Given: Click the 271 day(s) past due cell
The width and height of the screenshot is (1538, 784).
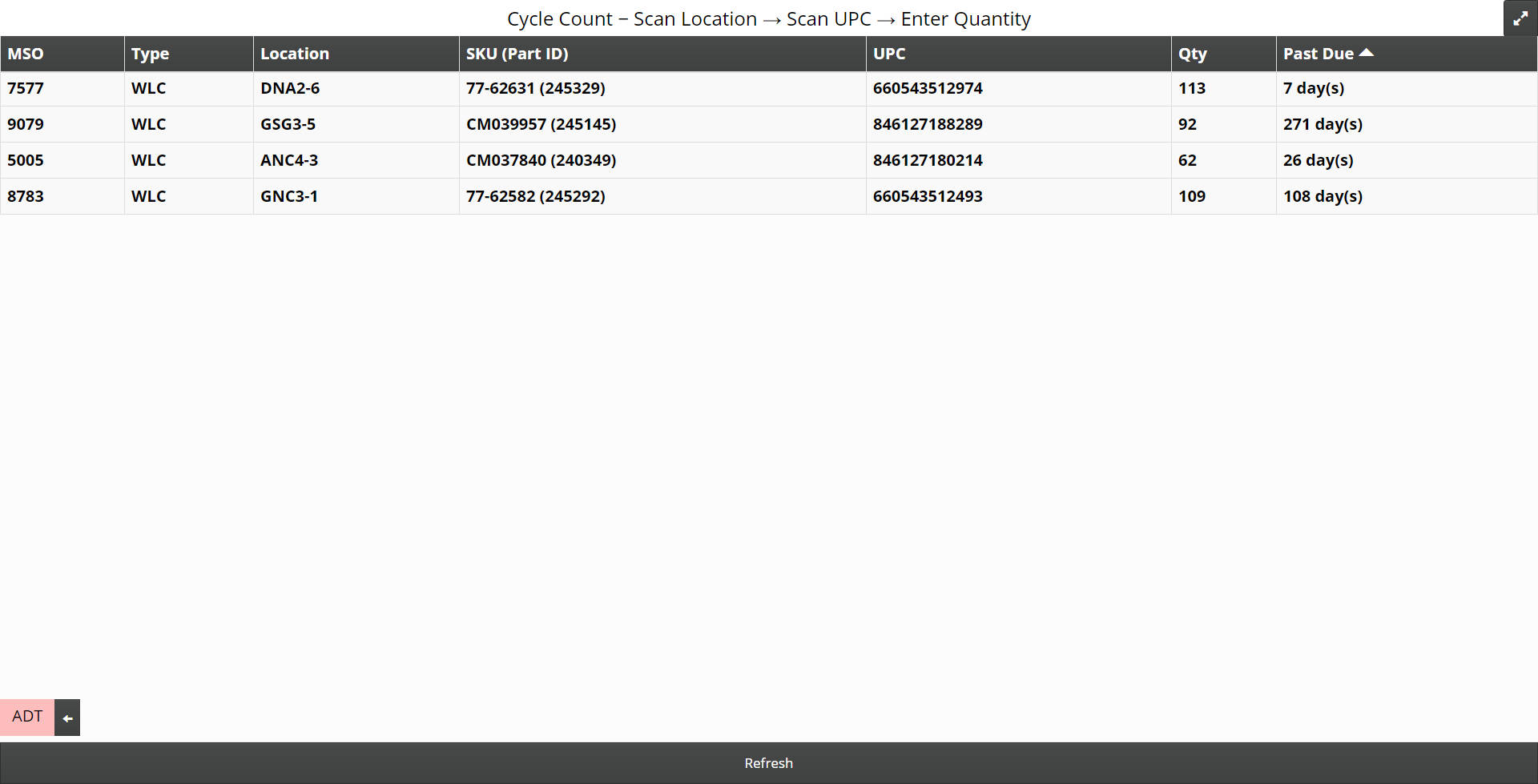Looking at the screenshot, I should (x=1407, y=124).
